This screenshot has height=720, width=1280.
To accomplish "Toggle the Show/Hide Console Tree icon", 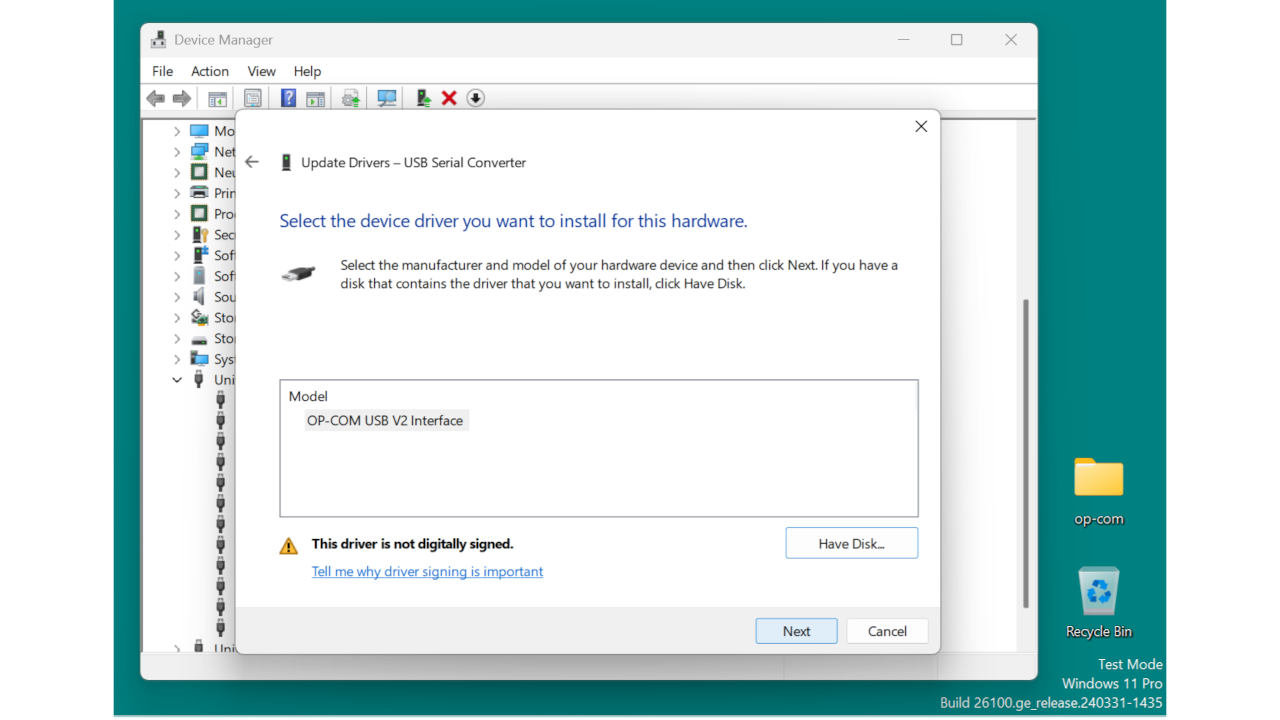I will 217,97.
